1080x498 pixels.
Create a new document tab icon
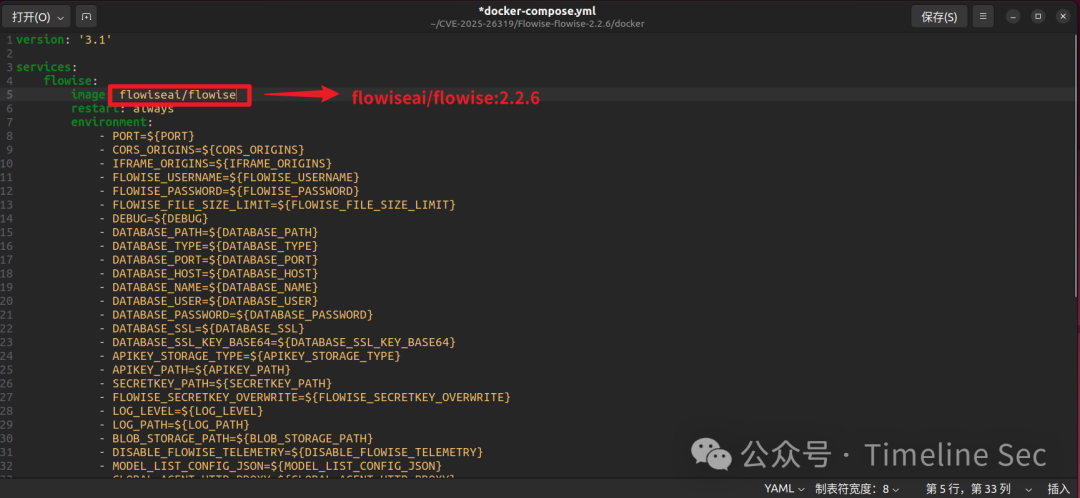(x=86, y=17)
